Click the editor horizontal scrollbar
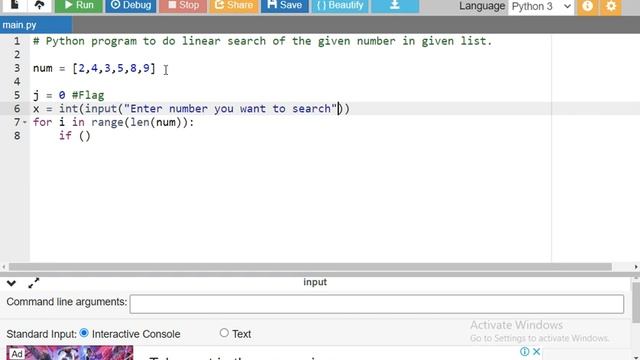This screenshot has height=360, width=640. point(310,267)
